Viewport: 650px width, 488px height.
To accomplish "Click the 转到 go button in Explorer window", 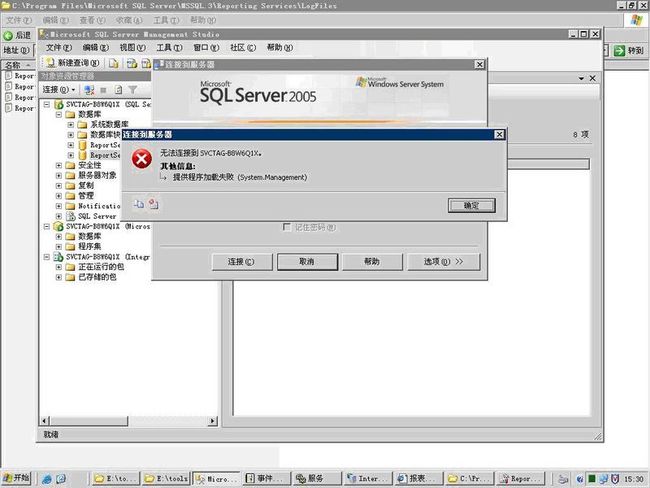I will 628,51.
